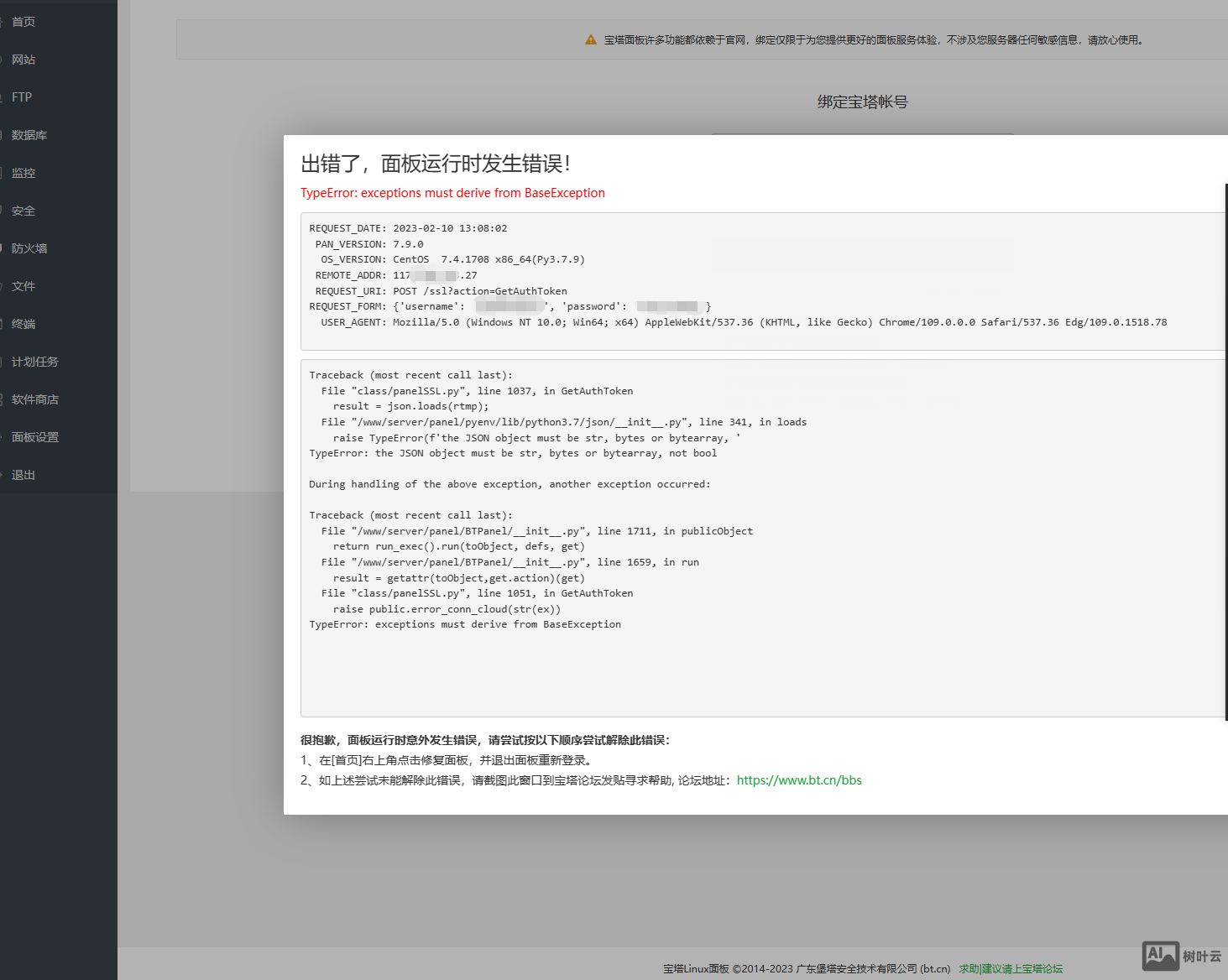The width and height of the screenshot is (1228, 980).
Task: Click the USER_AGENT Mozilla/5.0 line
Action: (x=744, y=322)
